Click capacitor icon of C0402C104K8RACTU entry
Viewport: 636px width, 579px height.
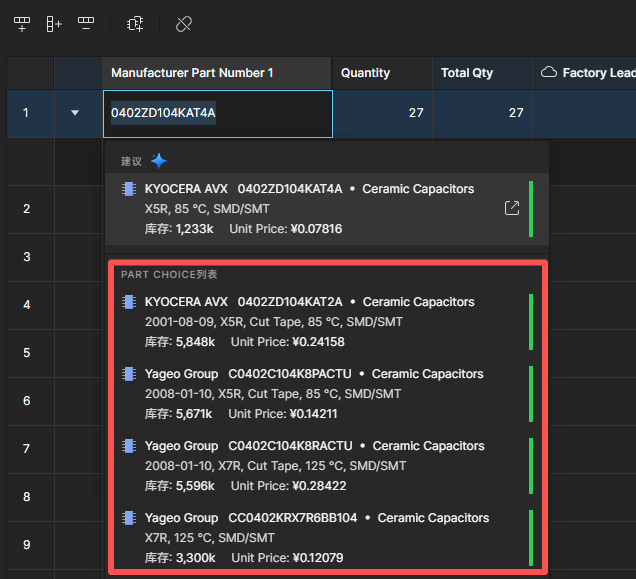pos(129,446)
